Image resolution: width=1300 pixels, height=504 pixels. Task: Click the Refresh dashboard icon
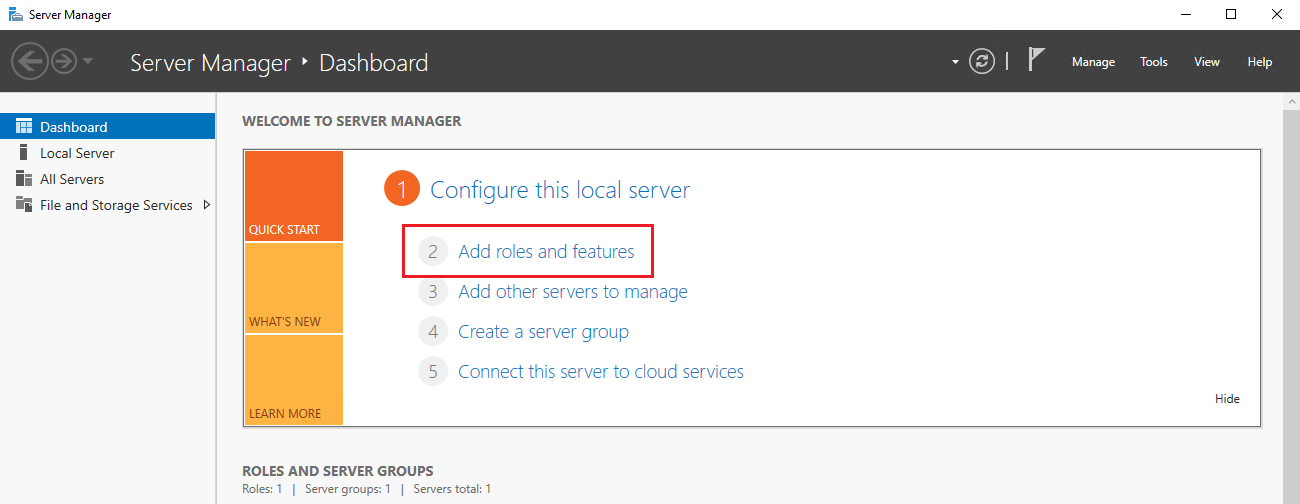(x=983, y=62)
